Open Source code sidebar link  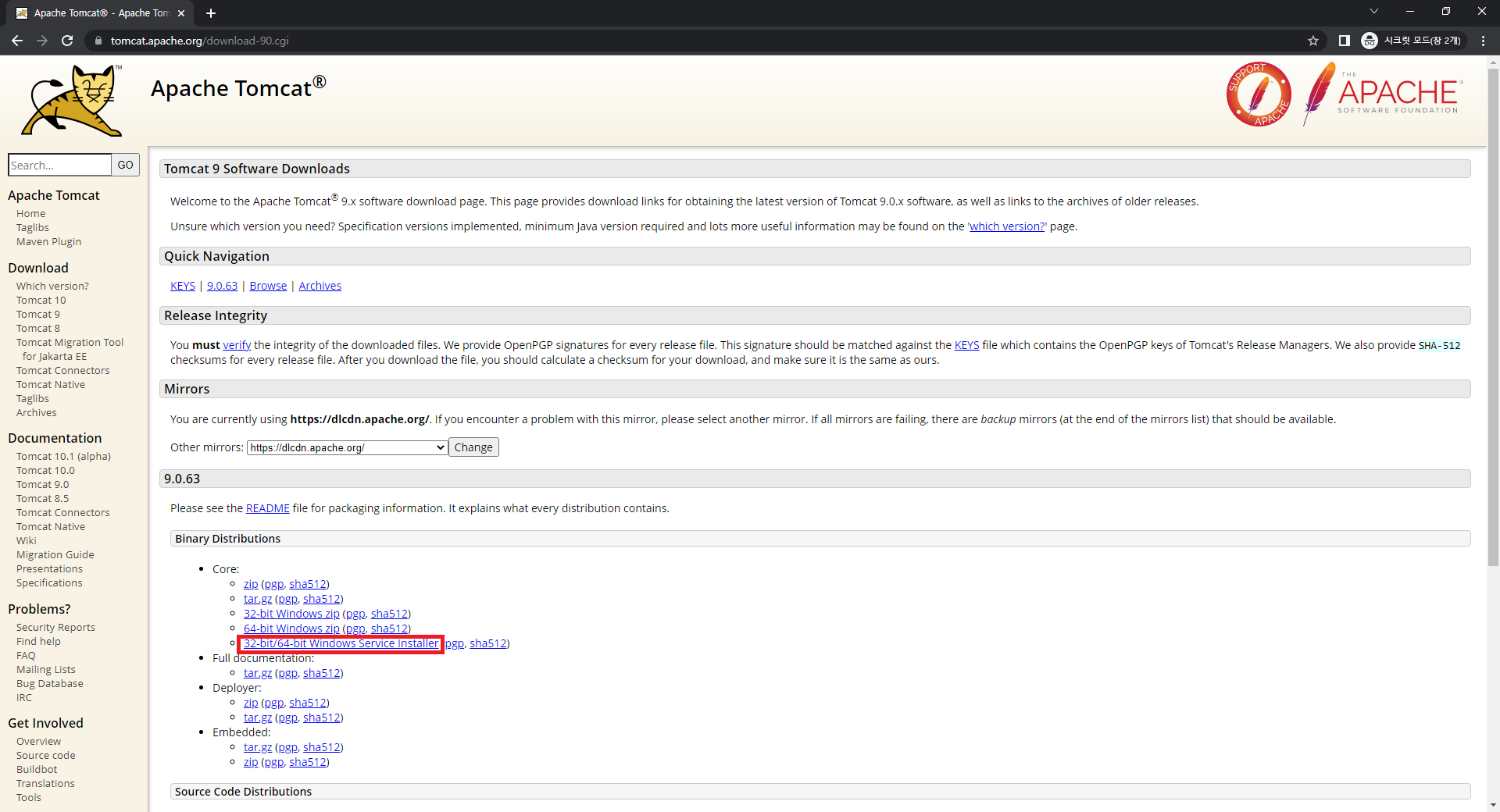click(x=45, y=756)
